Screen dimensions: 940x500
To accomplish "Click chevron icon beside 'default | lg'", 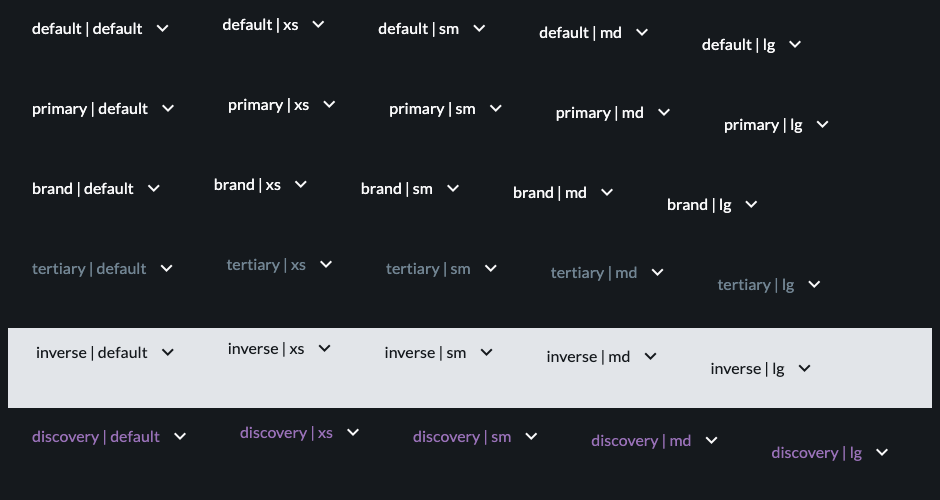I will coord(795,44).
